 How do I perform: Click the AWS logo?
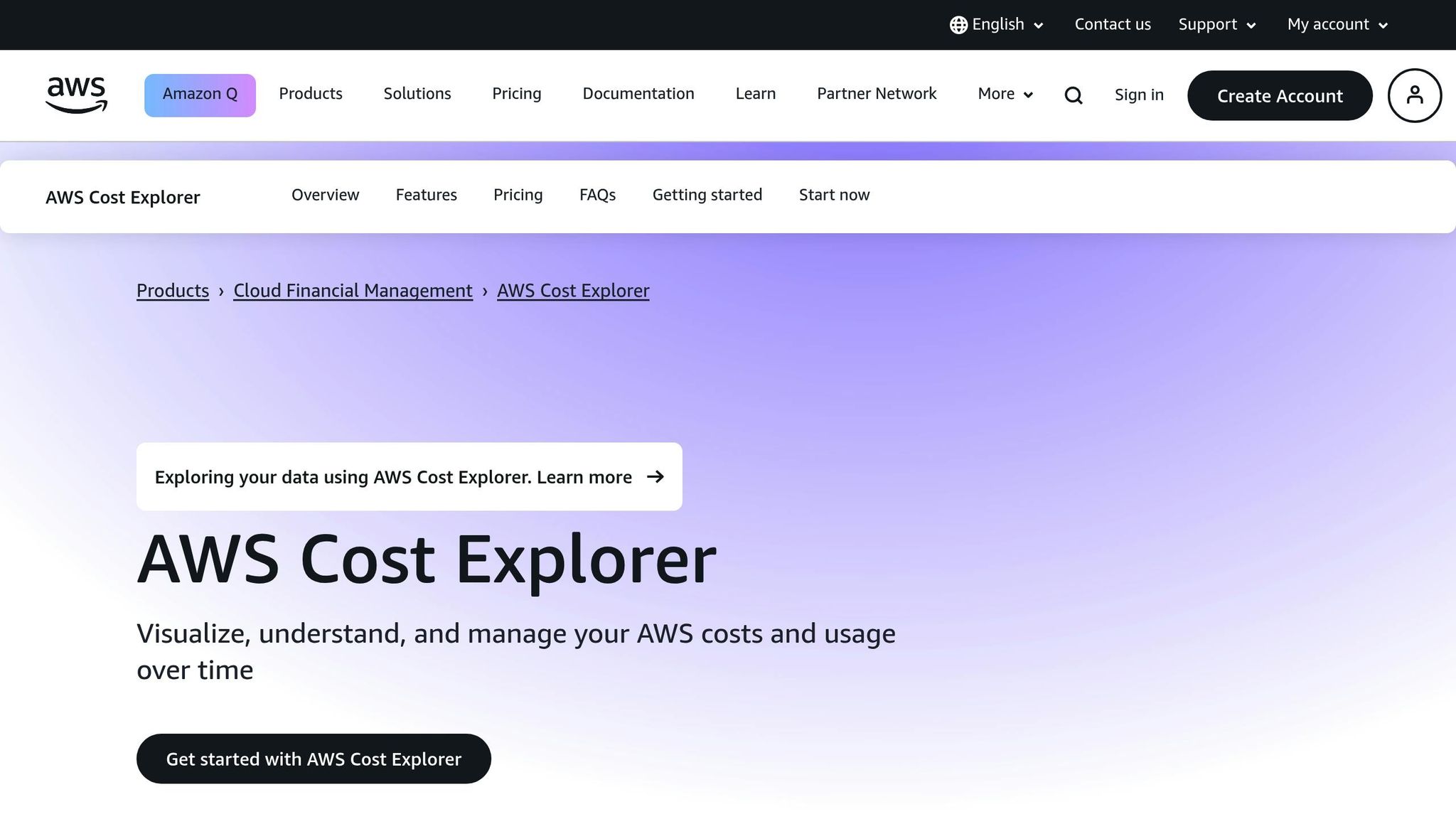click(76, 95)
